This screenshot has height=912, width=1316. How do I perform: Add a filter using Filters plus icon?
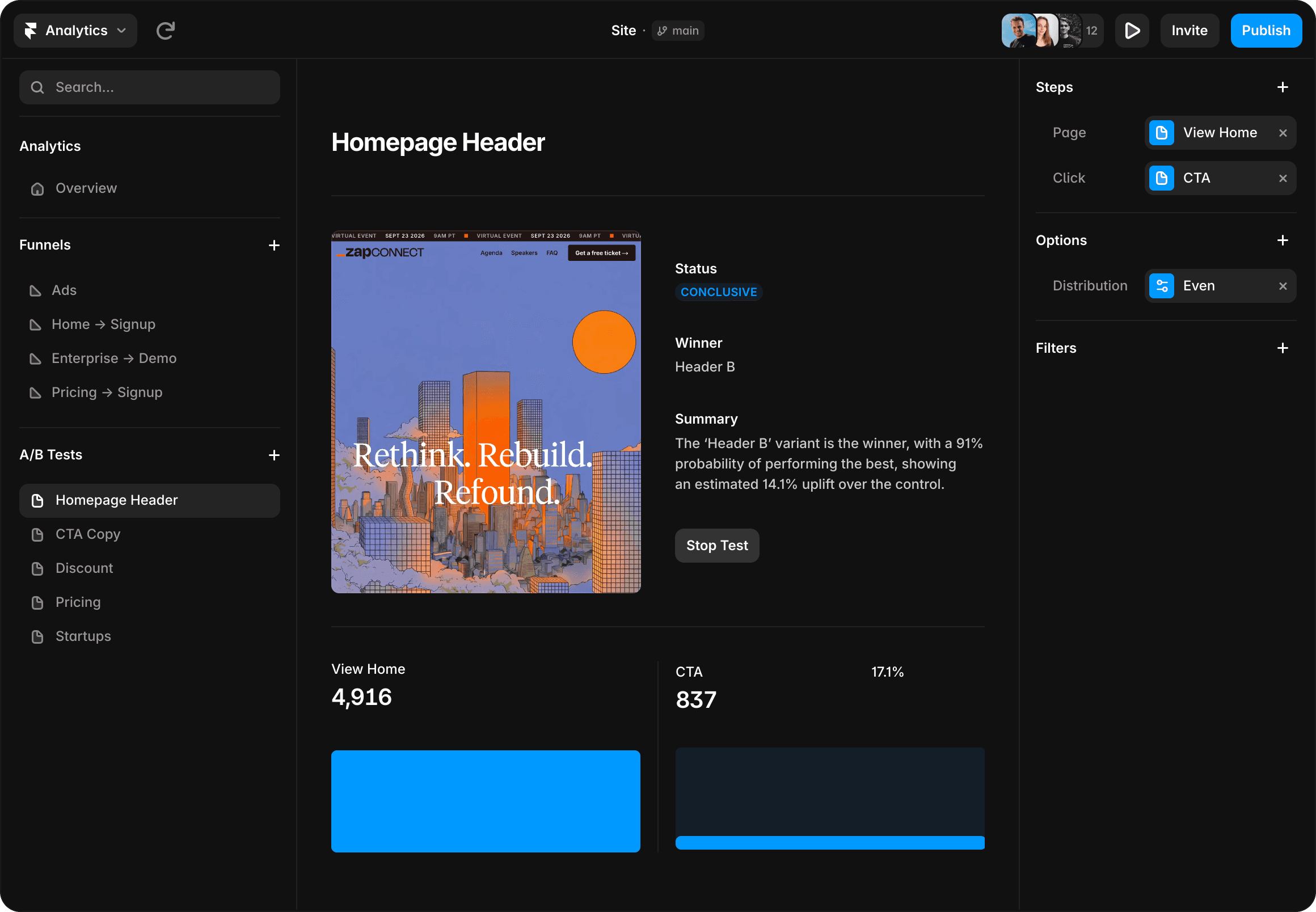[1283, 348]
